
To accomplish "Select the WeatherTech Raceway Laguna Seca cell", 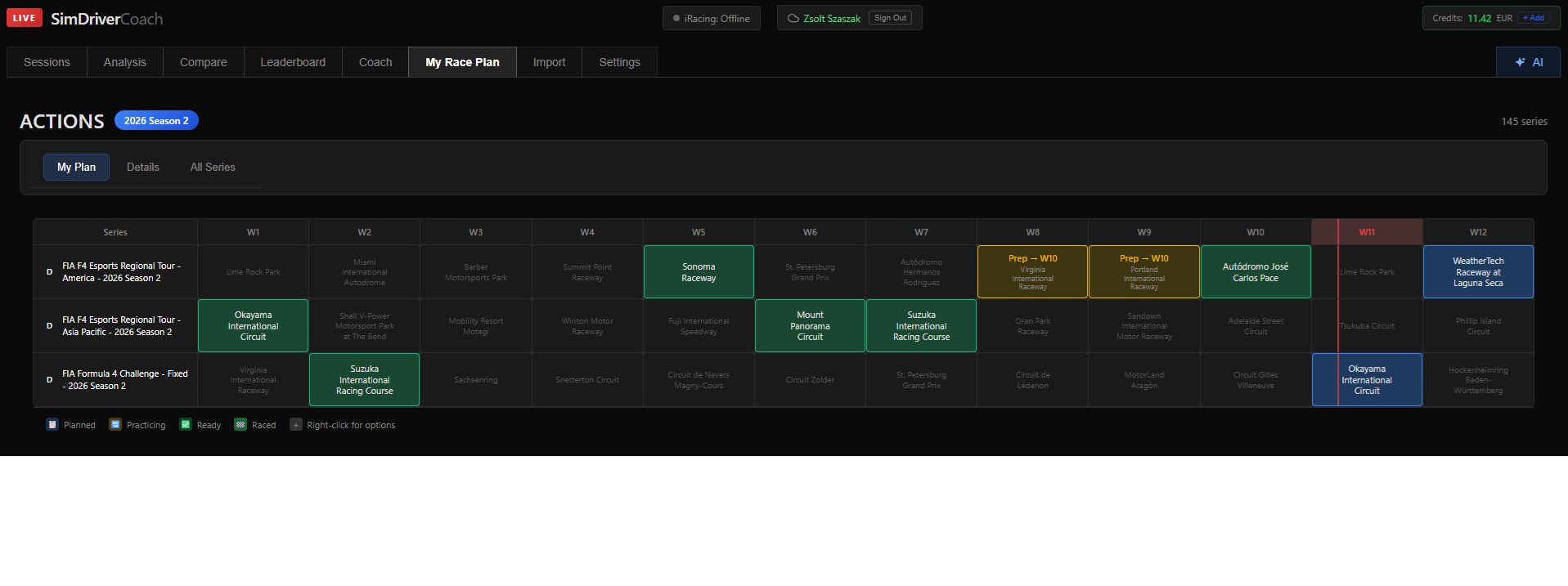I will (x=1478, y=272).
